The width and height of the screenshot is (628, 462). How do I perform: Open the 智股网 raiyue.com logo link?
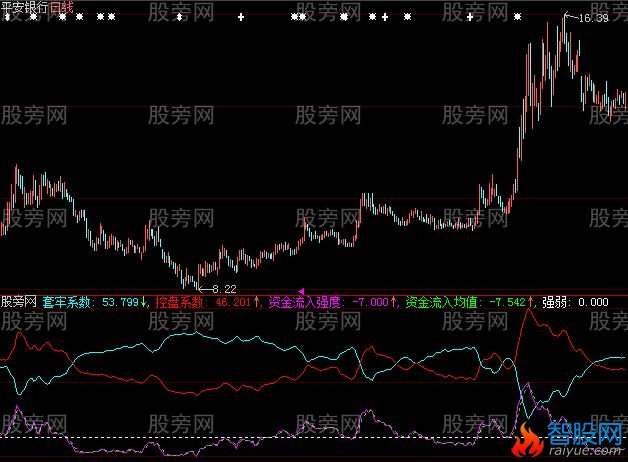point(569,439)
